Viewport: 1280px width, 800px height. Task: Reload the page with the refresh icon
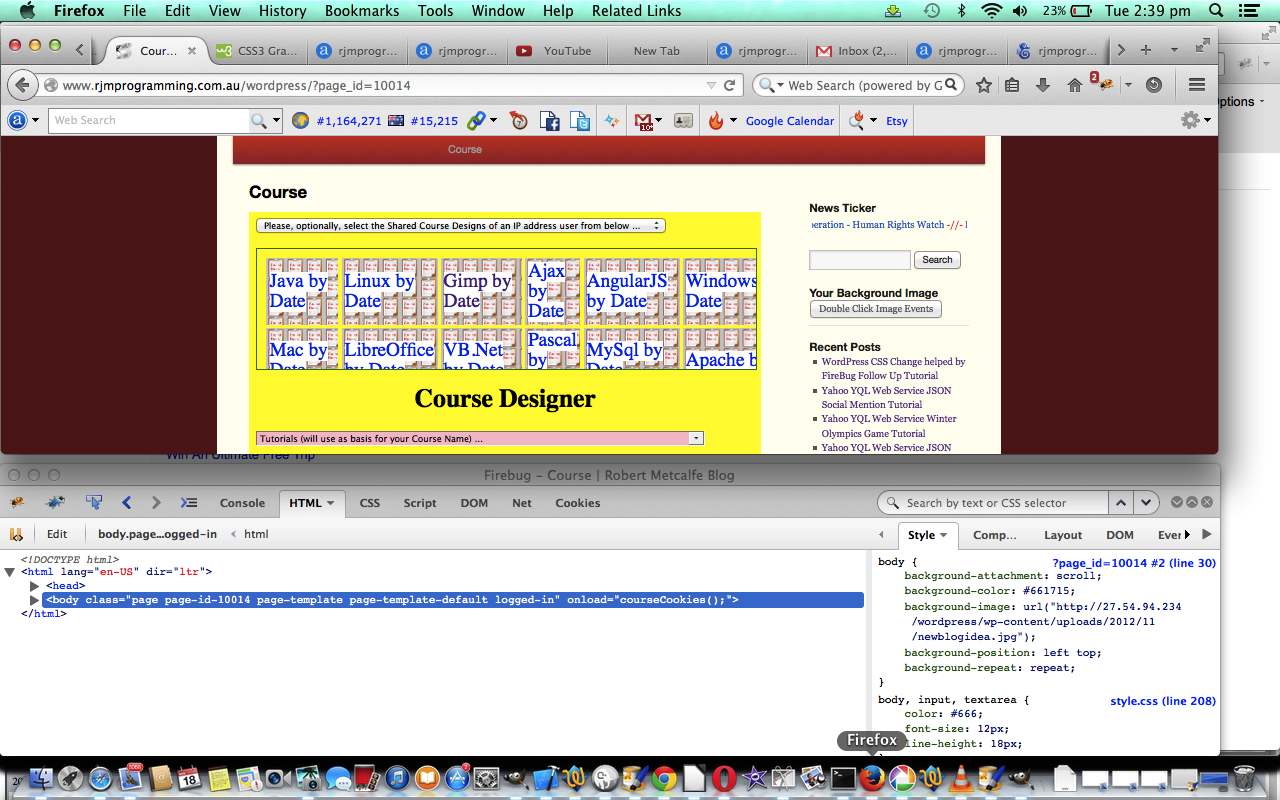coord(730,85)
